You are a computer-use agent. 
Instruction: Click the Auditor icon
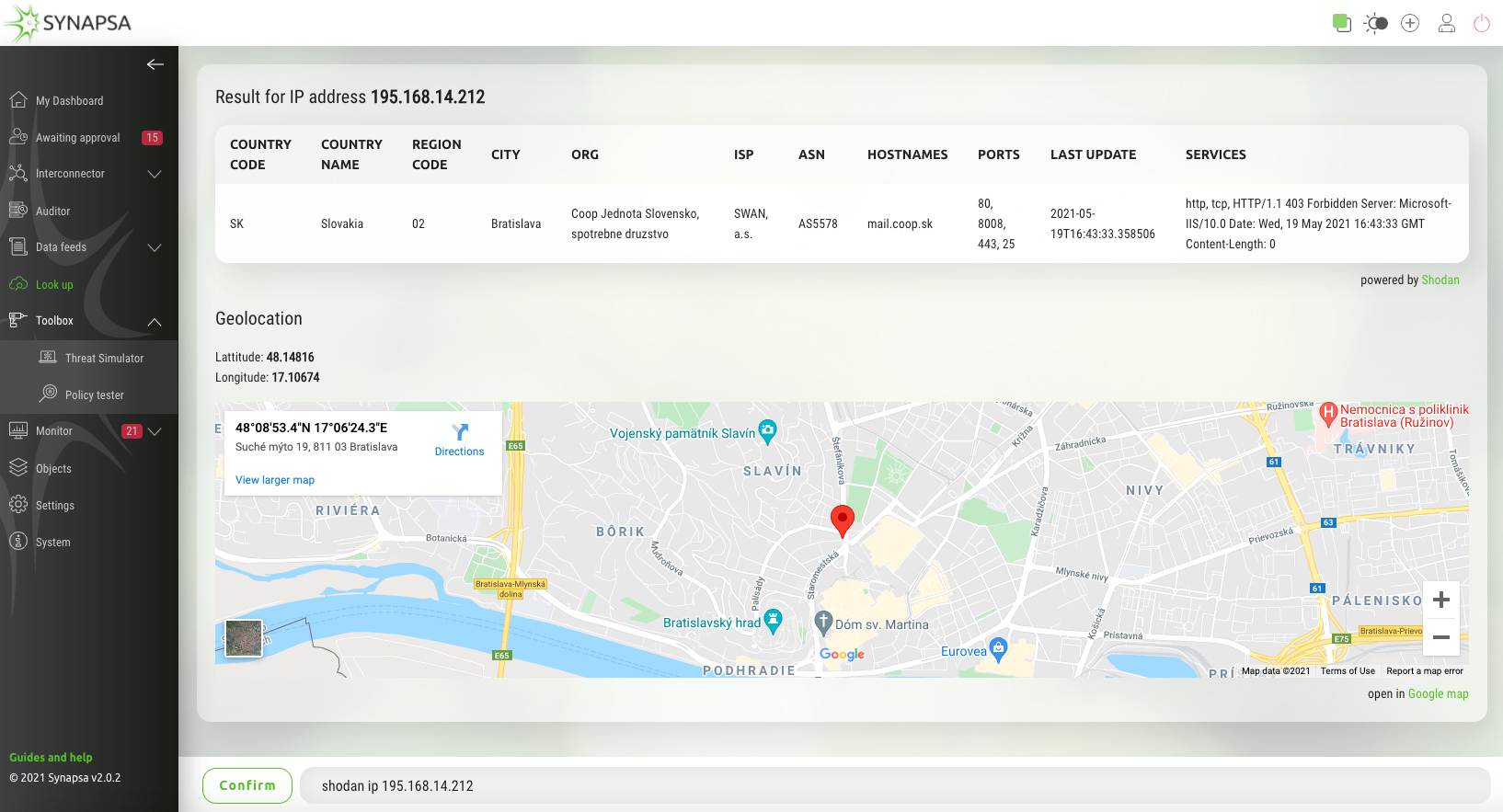click(x=17, y=210)
